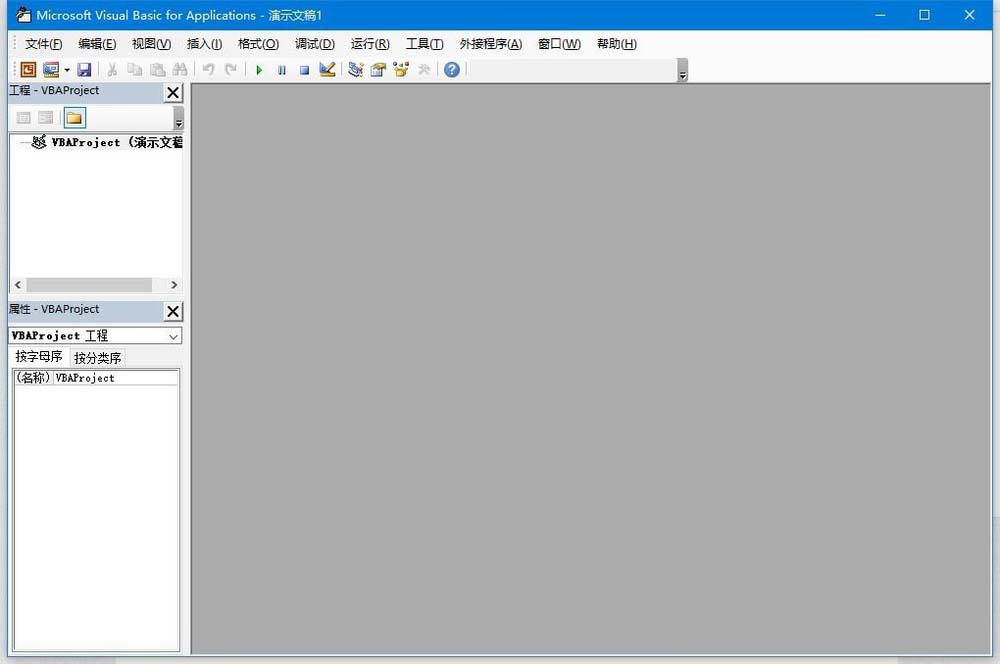The image size is (1000, 664).
Task: Click the Cut scissors icon
Action: (112, 70)
